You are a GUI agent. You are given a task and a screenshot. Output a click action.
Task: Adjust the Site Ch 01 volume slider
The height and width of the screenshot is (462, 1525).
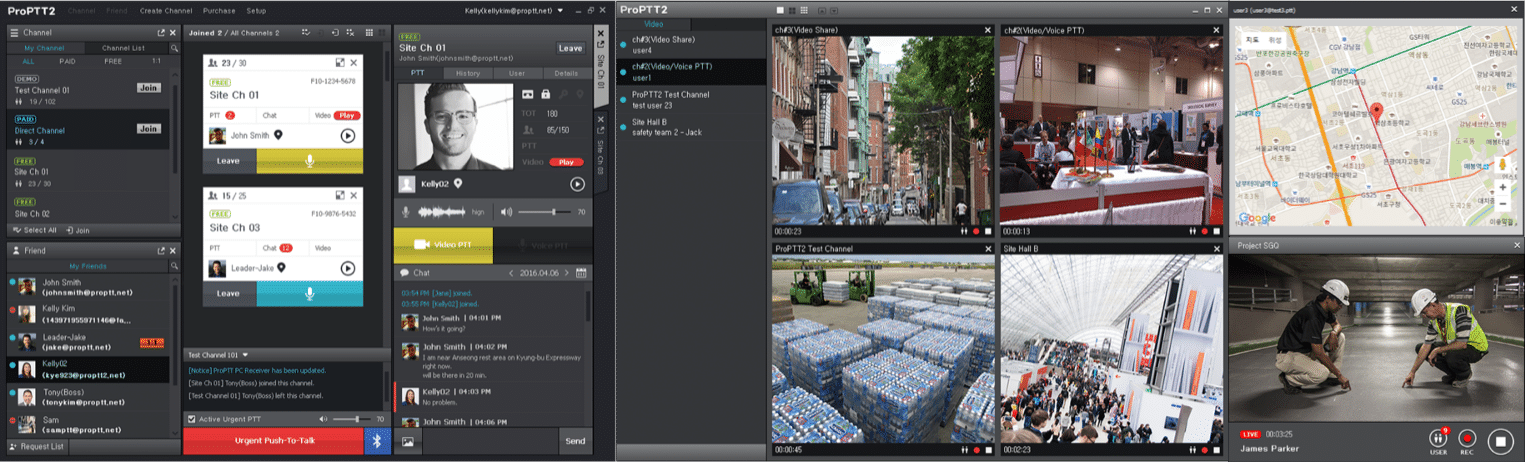(543, 212)
